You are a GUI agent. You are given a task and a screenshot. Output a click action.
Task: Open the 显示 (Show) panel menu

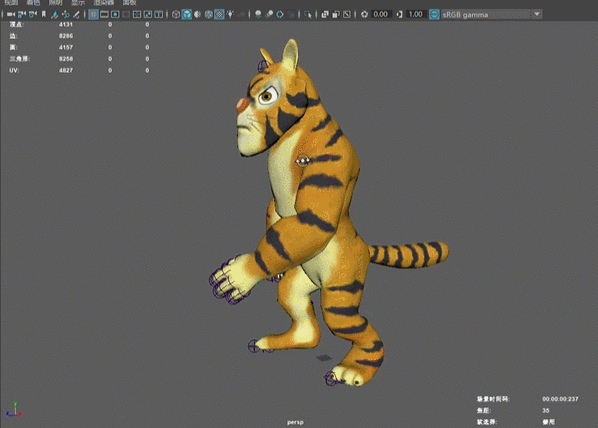coord(78,3)
